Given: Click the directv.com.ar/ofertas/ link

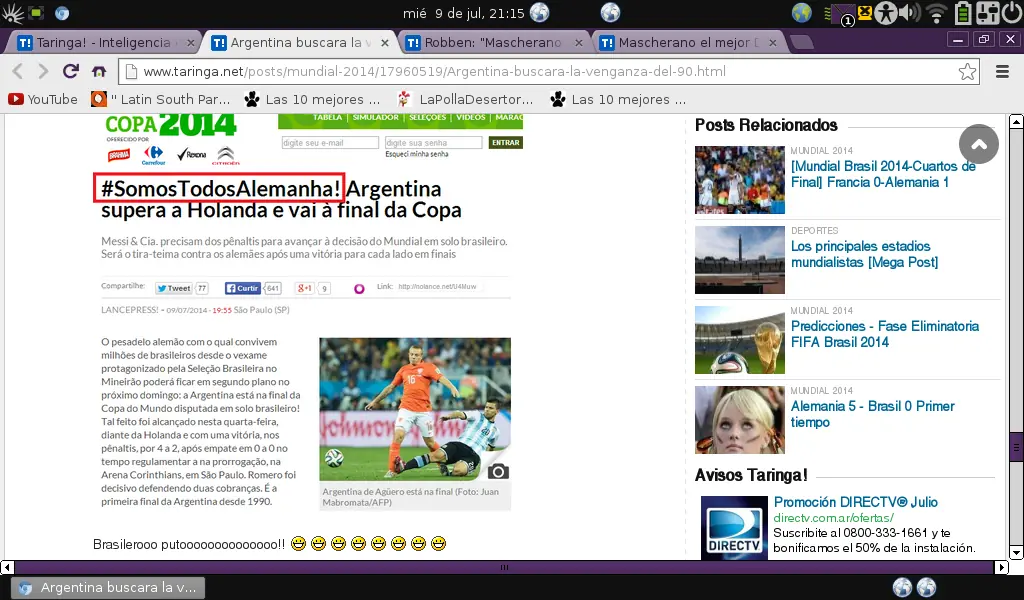Looking at the screenshot, I should (x=833, y=518).
